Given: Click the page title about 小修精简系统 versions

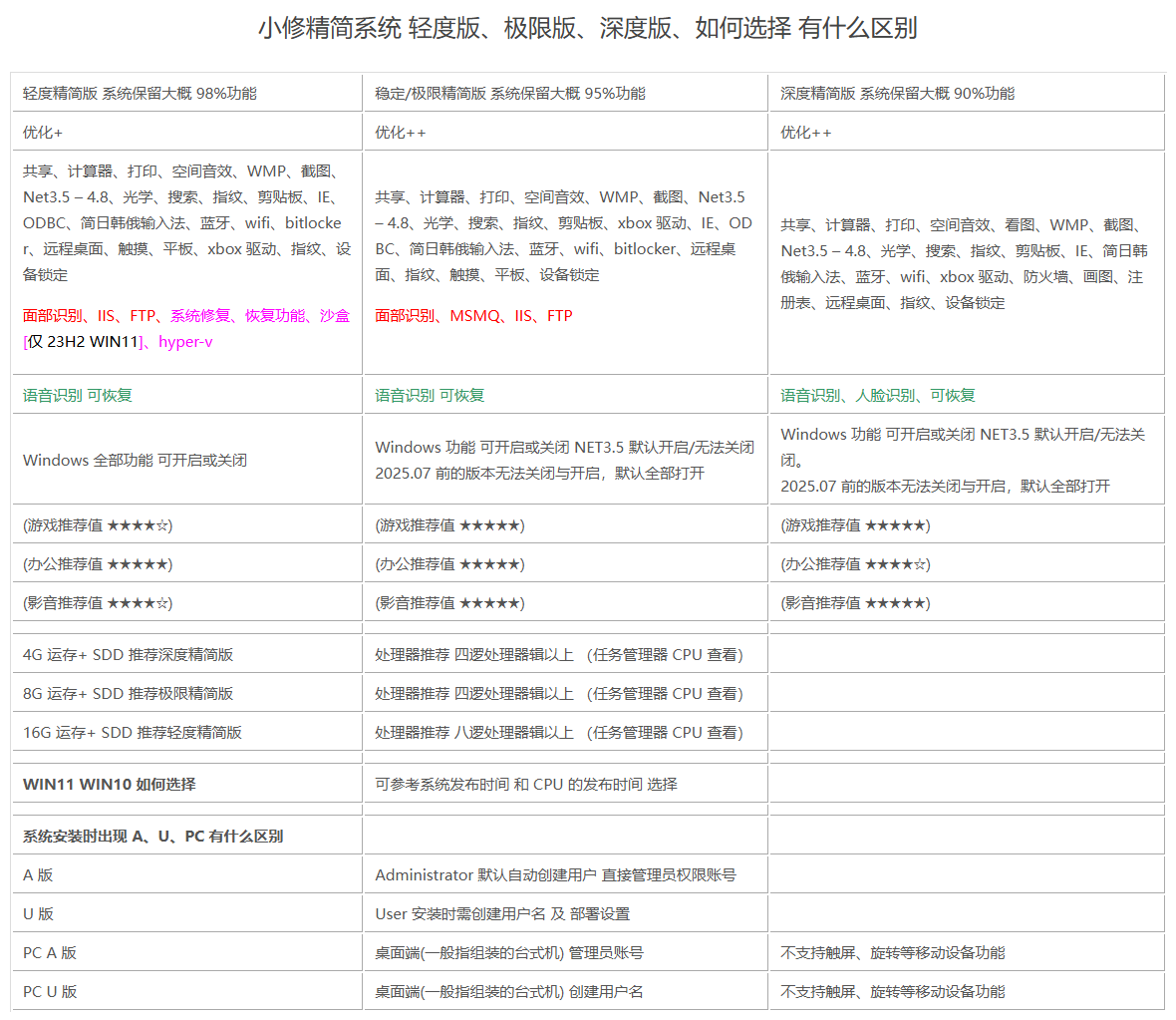Looking at the screenshot, I should [587, 28].
